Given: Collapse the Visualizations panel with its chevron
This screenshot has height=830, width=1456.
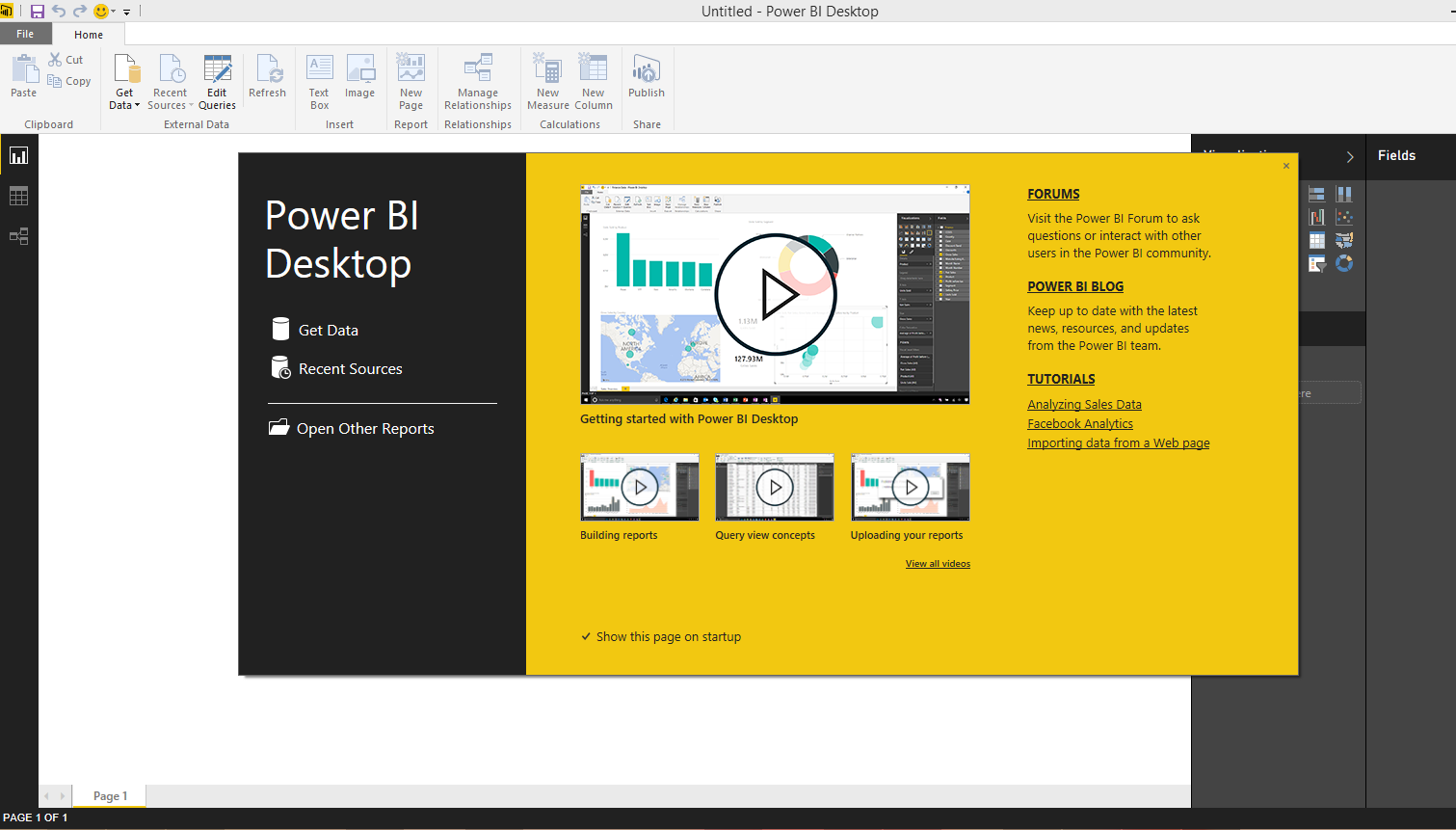Looking at the screenshot, I should tap(1349, 156).
